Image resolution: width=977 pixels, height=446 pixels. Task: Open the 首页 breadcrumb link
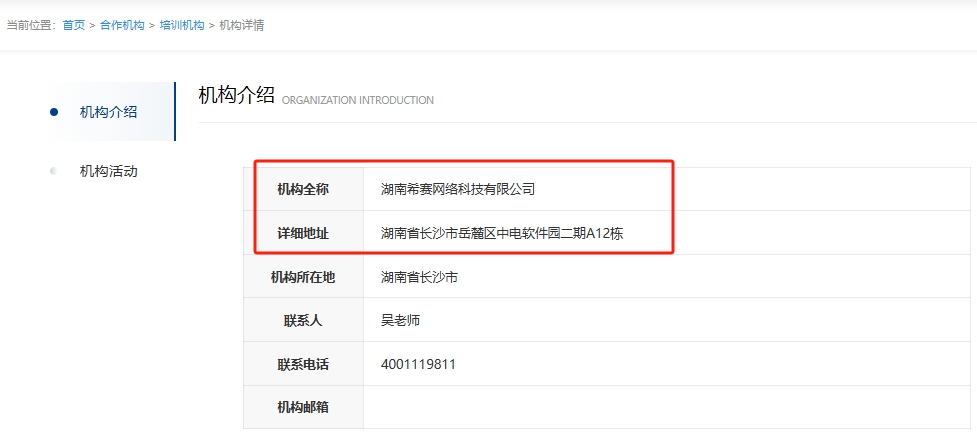point(74,26)
